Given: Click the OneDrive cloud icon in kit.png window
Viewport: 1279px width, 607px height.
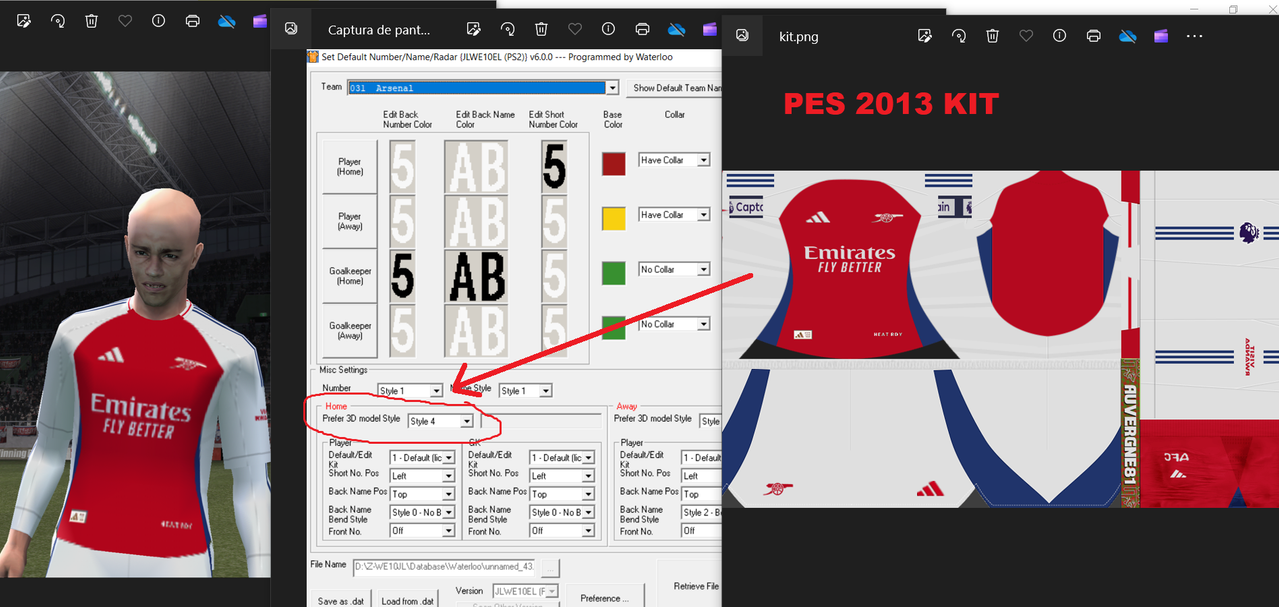Looking at the screenshot, I should point(1128,35).
